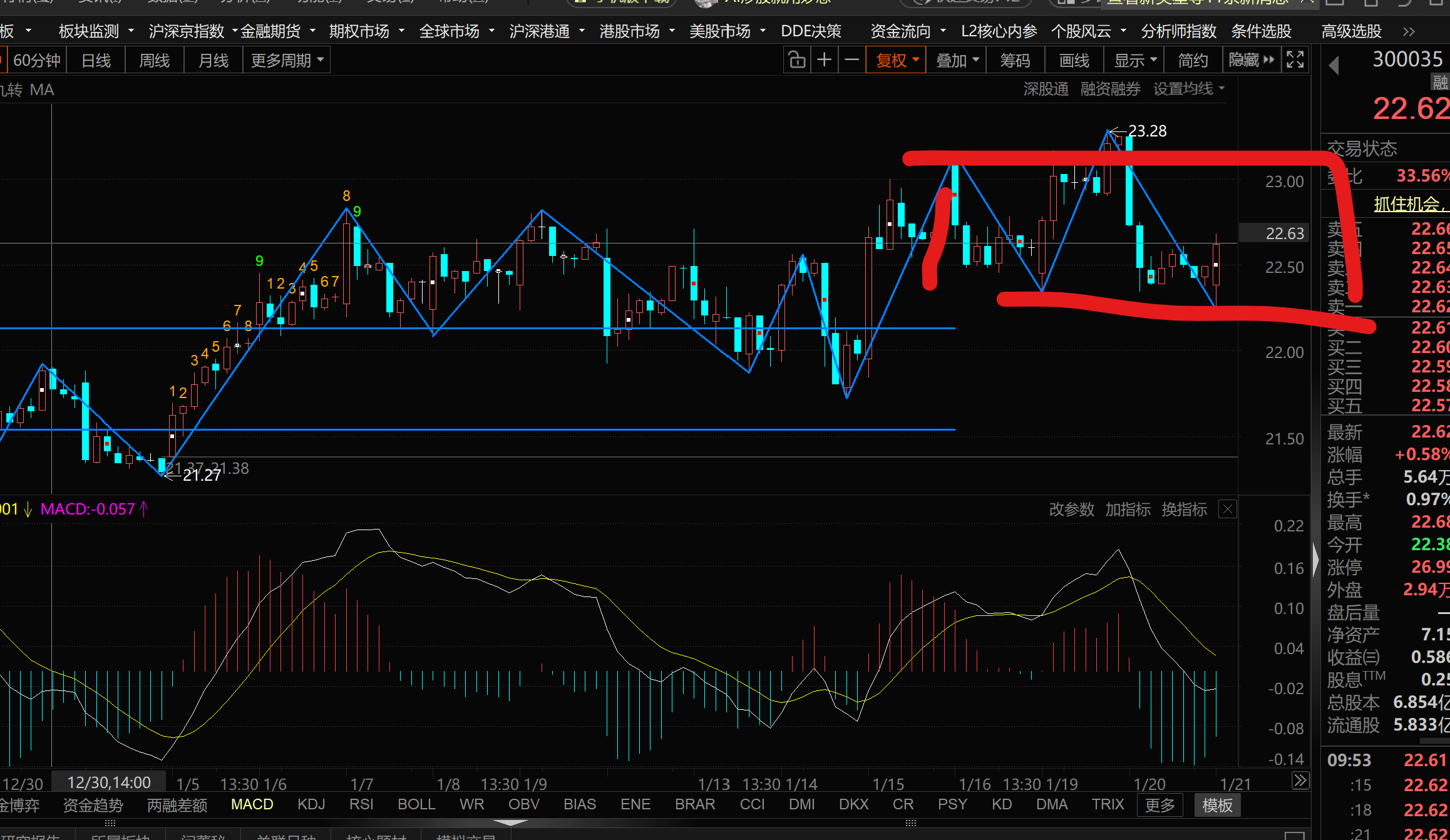Click the unlock padlock icon in chart toolbar
The height and width of the screenshot is (840, 1450).
tap(796, 60)
